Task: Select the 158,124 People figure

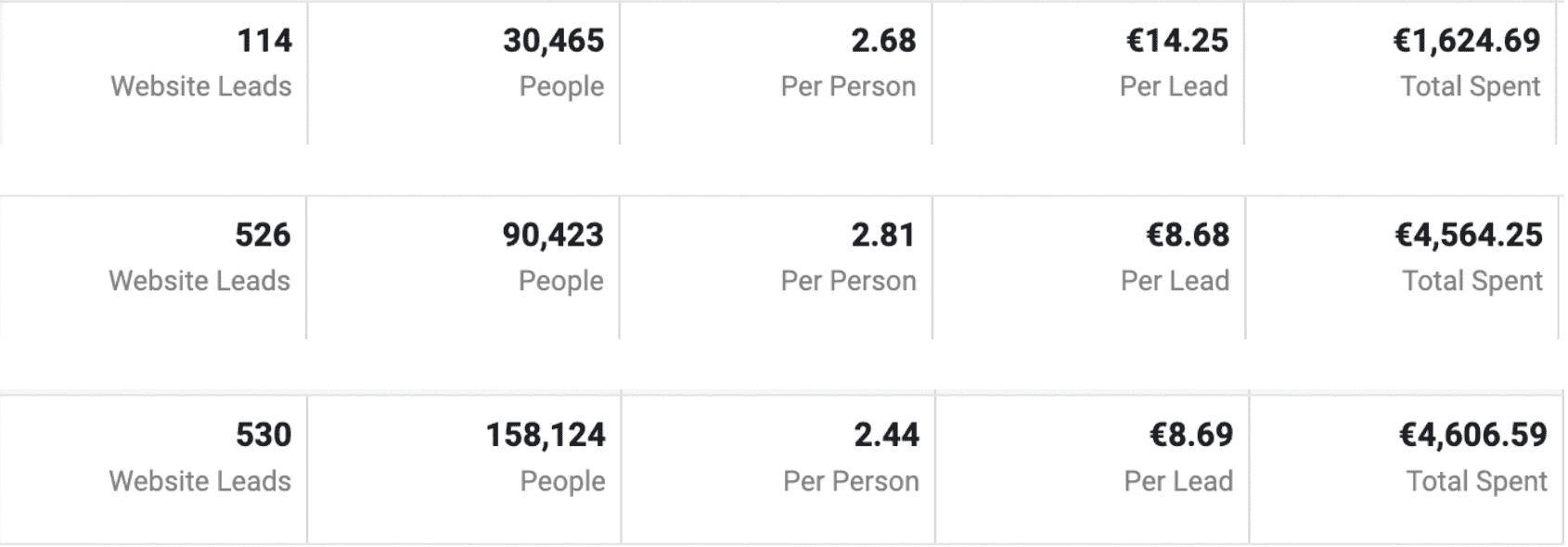Action: pos(546,435)
